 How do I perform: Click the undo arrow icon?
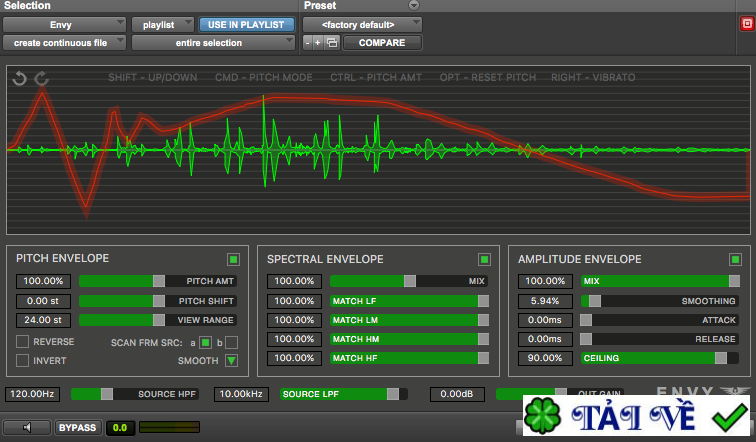(x=20, y=79)
